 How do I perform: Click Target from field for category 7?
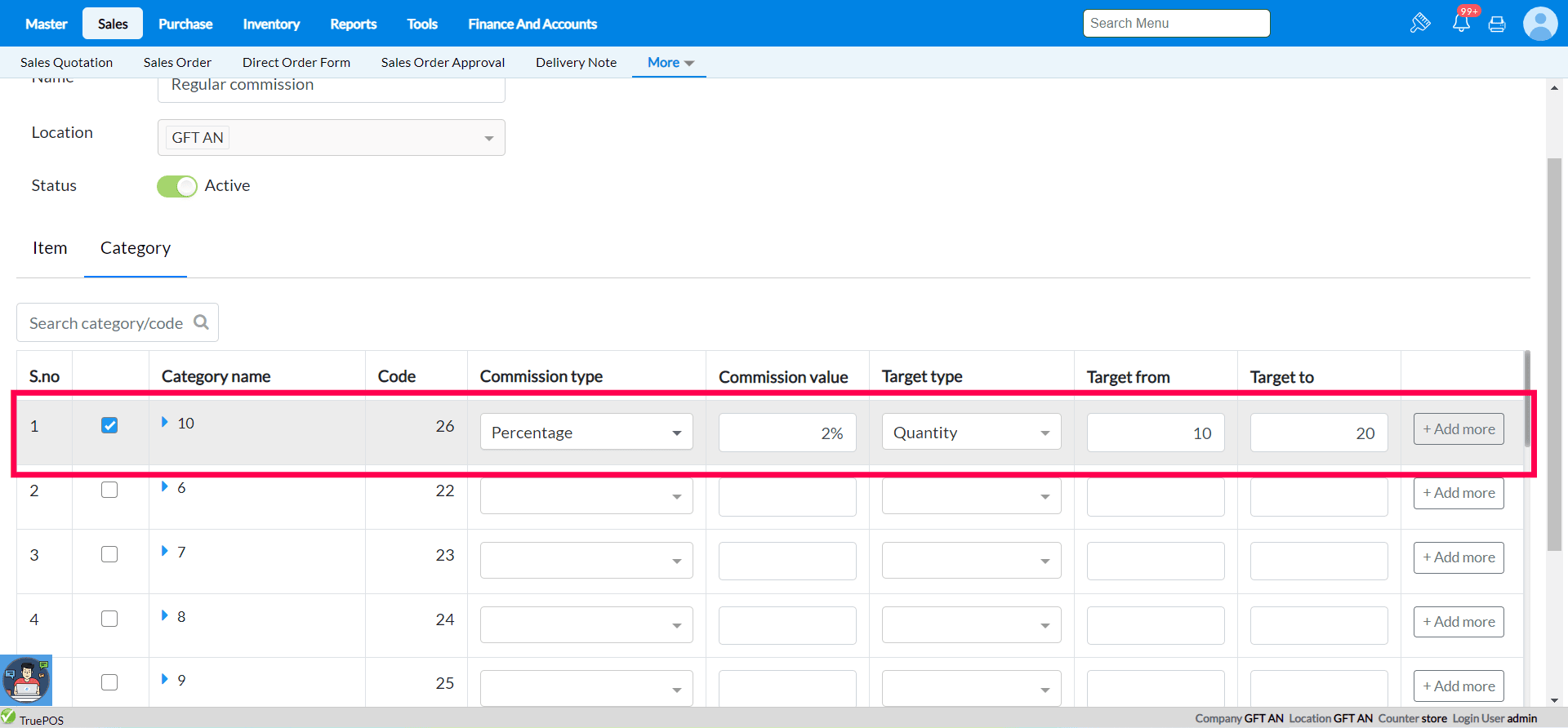pos(1156,561)
